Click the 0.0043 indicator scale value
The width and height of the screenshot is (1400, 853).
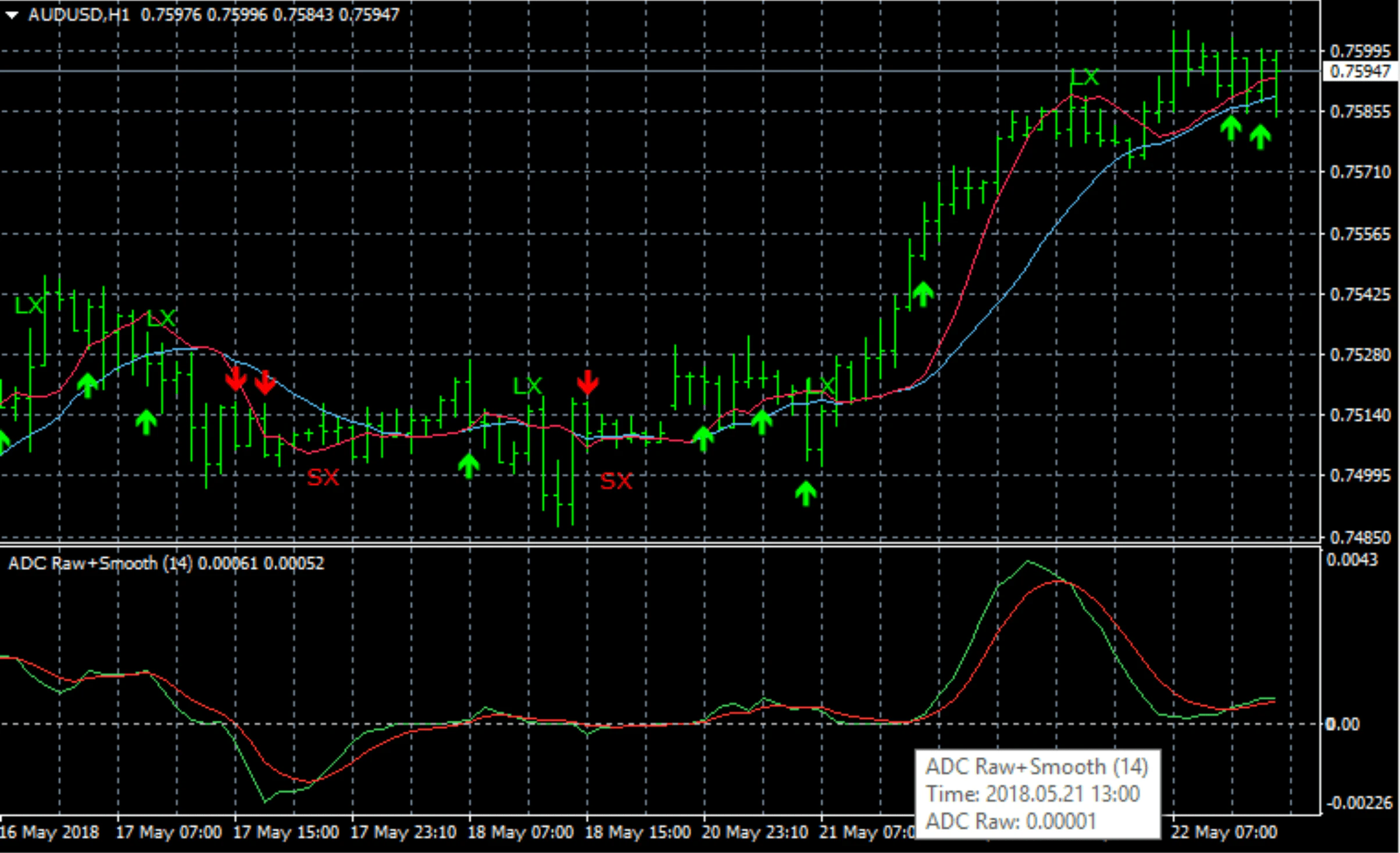click(1352, 560)
